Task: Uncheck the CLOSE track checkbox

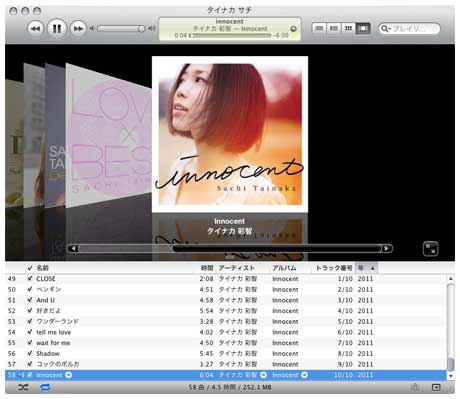Action: [x=30, y=278]
